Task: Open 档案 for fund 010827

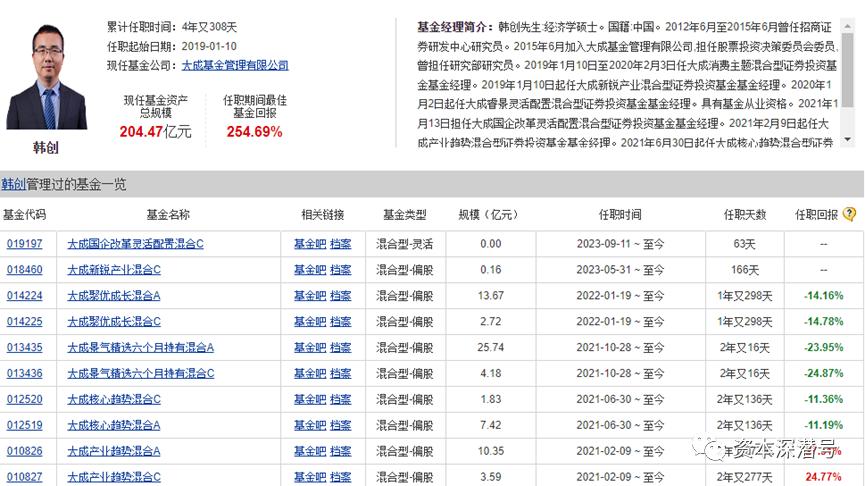Action: click(x=340, y=477)
